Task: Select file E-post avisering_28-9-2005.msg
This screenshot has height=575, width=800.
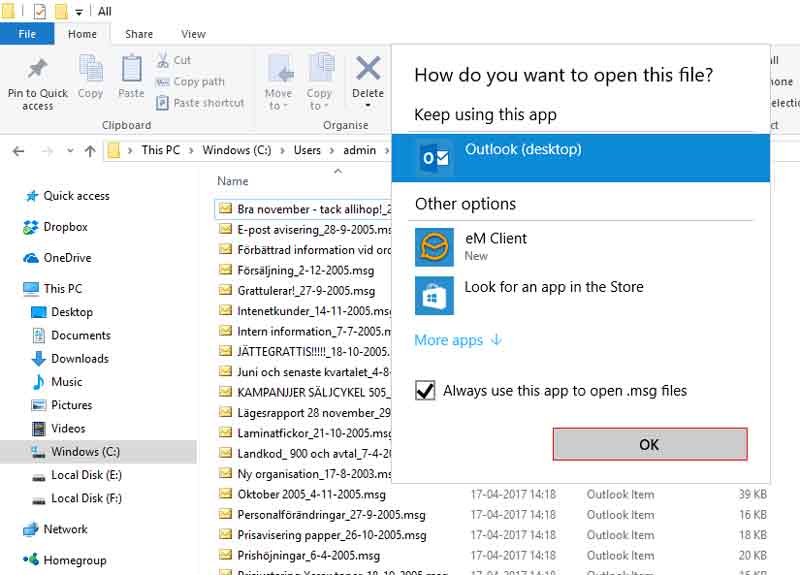Action: (x=305, y=230)
